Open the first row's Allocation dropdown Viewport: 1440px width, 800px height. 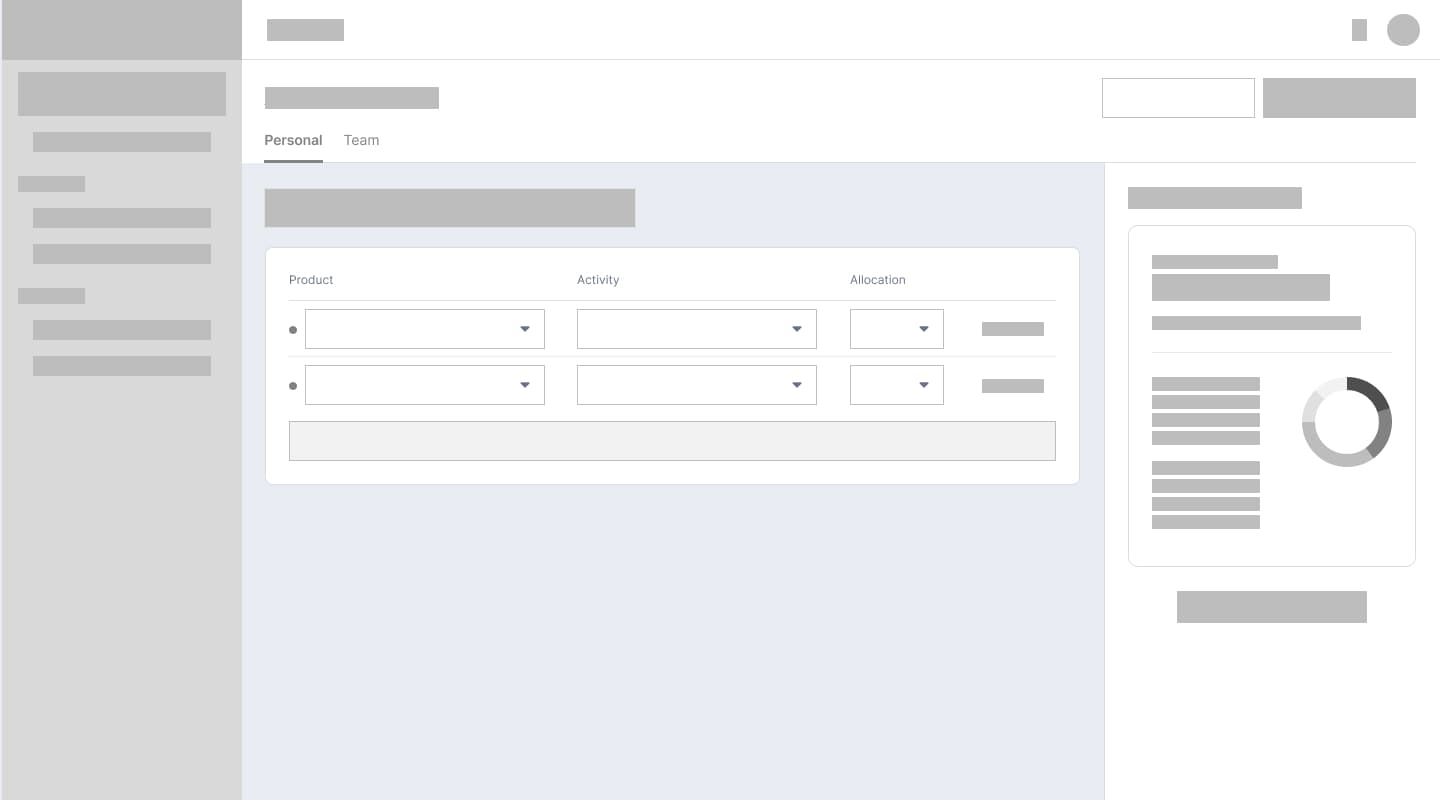point(897,329)
